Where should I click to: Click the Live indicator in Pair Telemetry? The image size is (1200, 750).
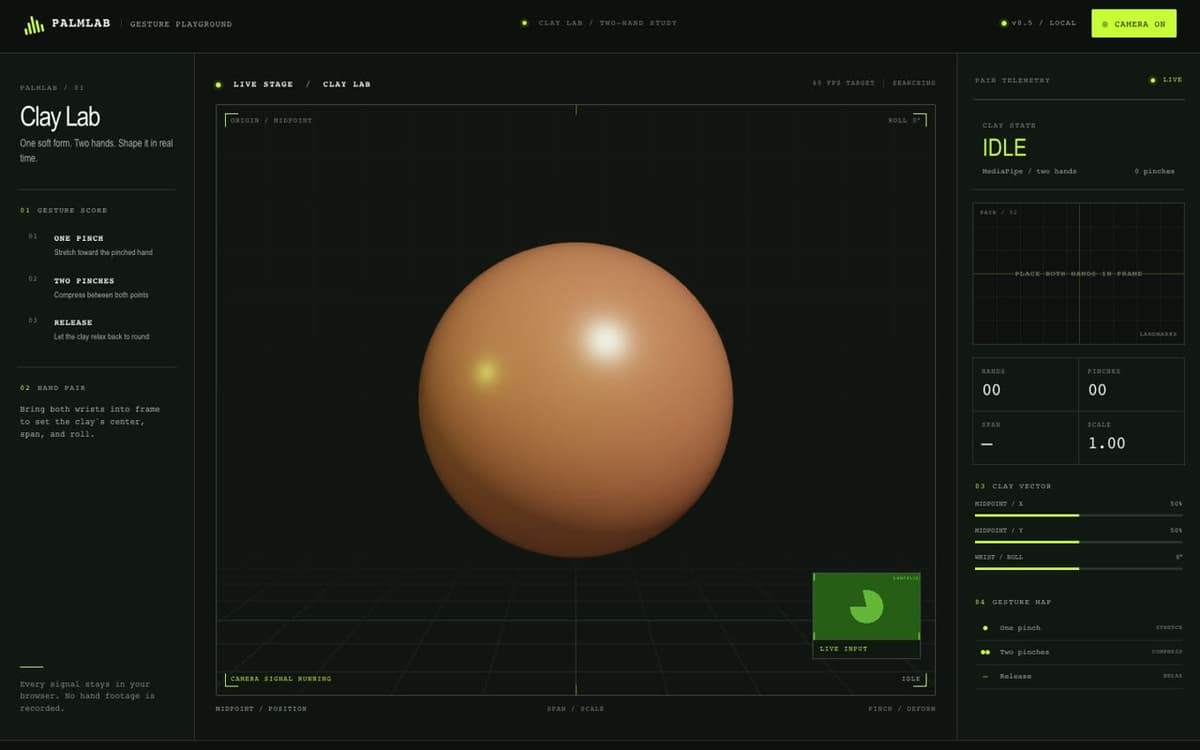pos(1166,80)
